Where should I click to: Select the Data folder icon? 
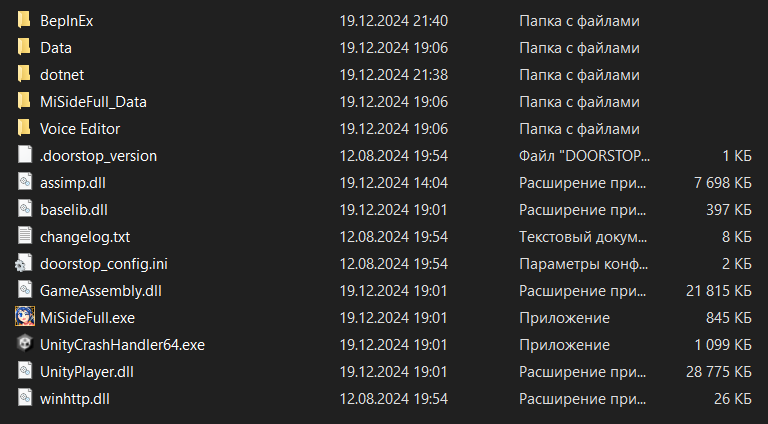(x=25, y=47)
